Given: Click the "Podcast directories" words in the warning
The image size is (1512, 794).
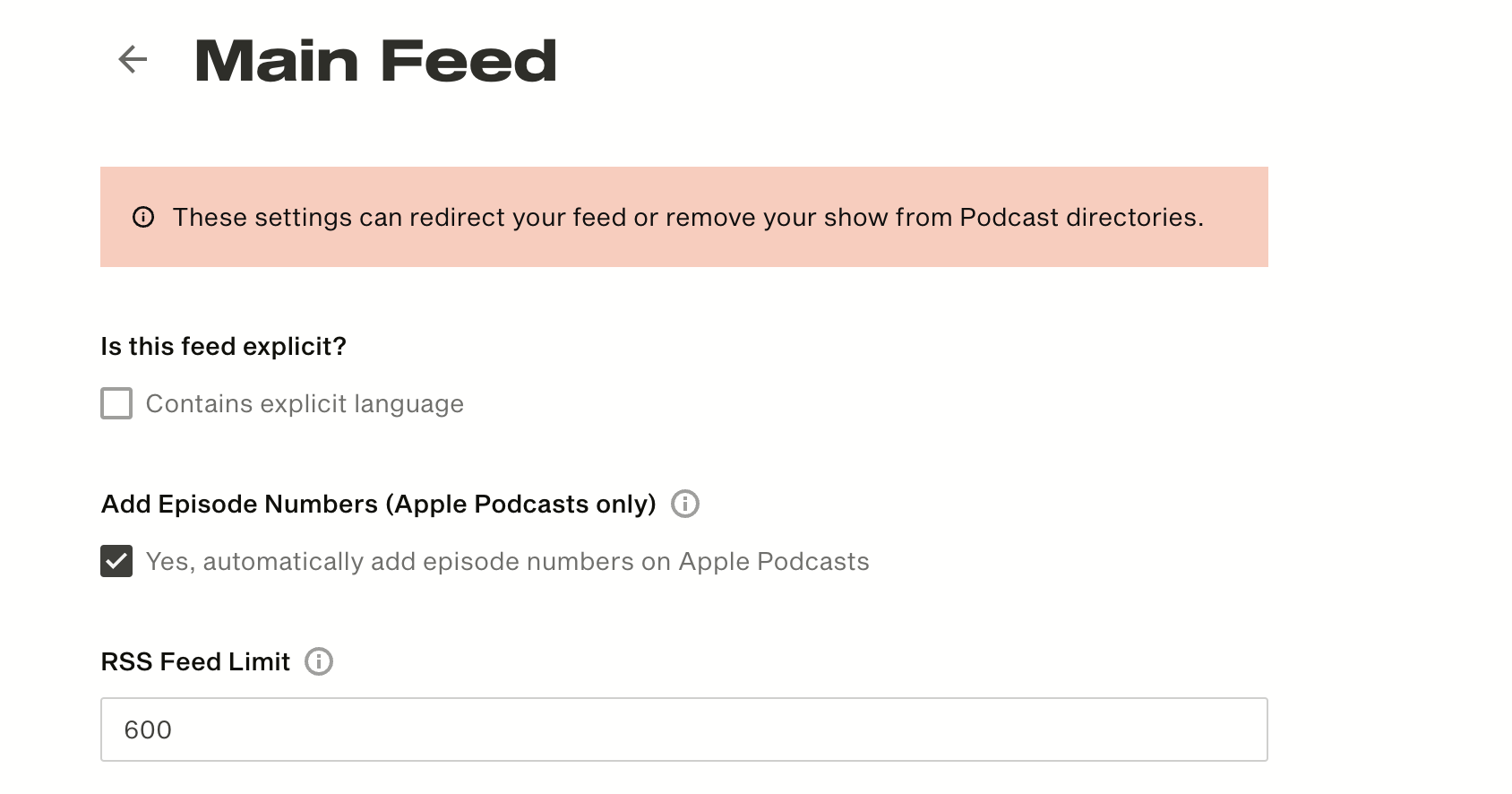Looking at the screenshot, I should pos(1081,218).
